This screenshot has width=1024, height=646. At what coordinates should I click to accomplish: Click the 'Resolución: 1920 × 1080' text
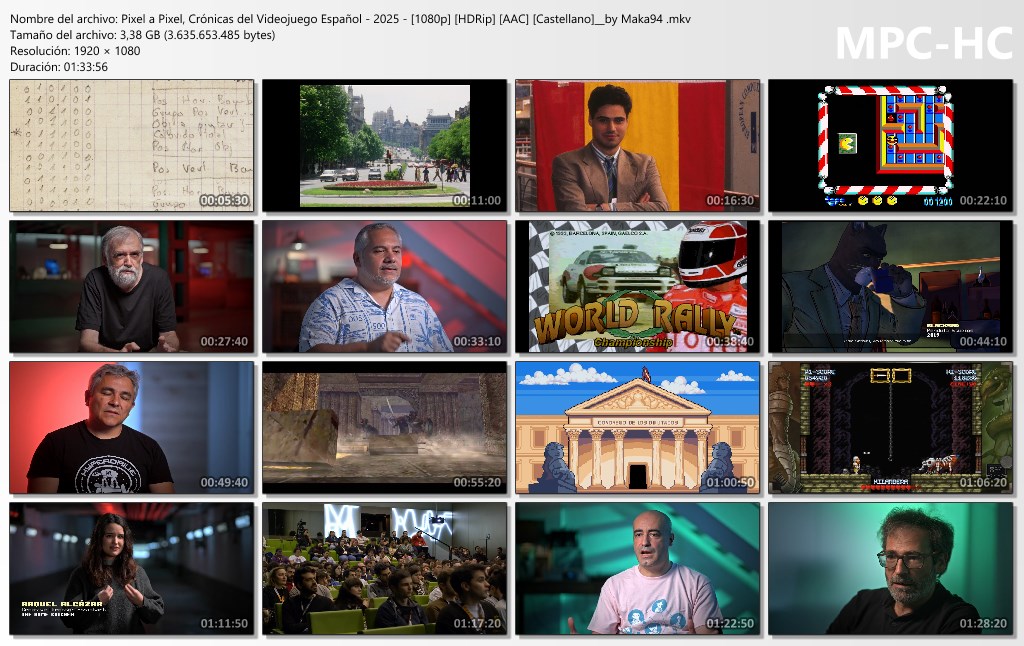75,51
